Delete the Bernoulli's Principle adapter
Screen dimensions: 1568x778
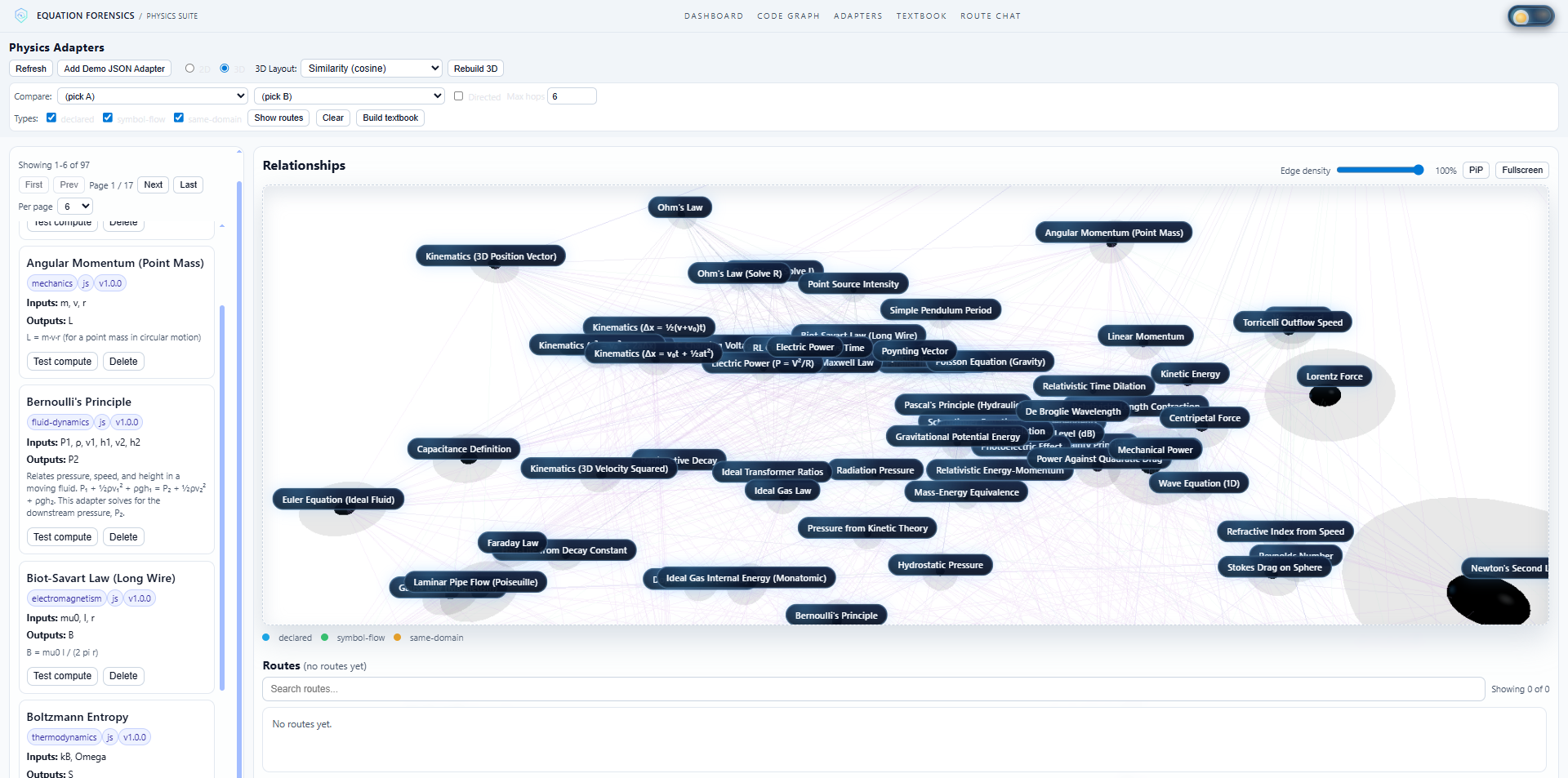pos(123,537)
